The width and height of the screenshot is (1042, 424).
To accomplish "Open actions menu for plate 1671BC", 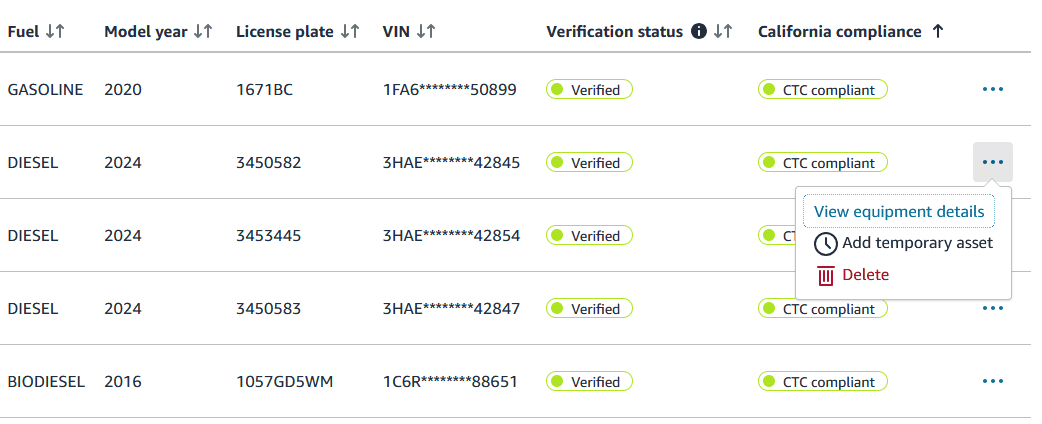I will coord(992,90).
